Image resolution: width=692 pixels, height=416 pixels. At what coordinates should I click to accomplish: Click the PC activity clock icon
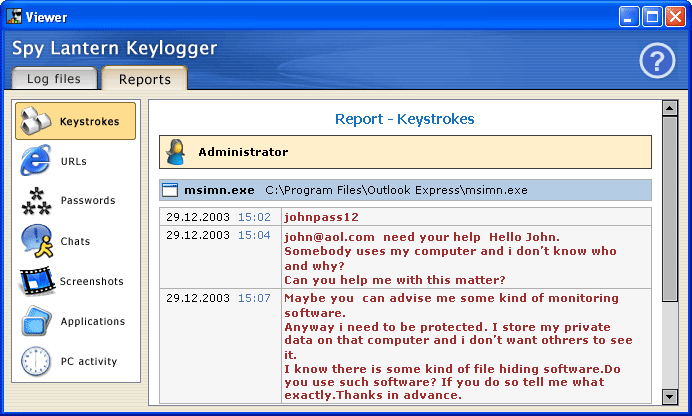(36, 361)
